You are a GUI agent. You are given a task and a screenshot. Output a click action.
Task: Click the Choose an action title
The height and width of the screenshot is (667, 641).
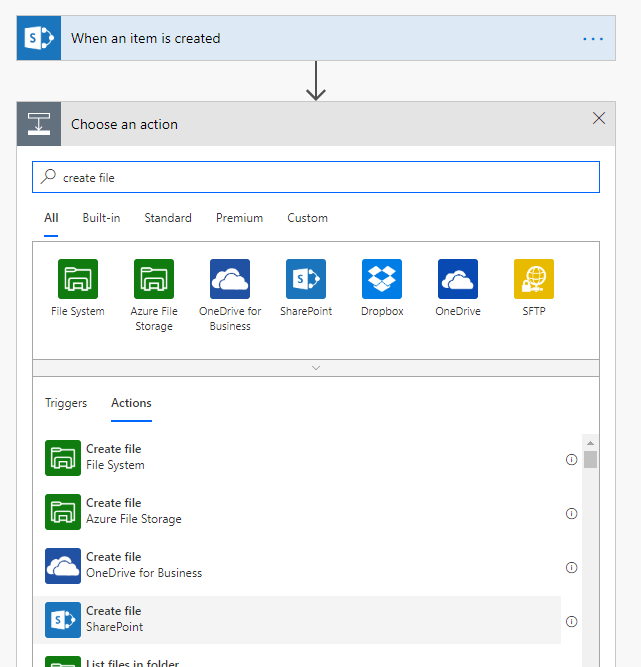(124, 124)
